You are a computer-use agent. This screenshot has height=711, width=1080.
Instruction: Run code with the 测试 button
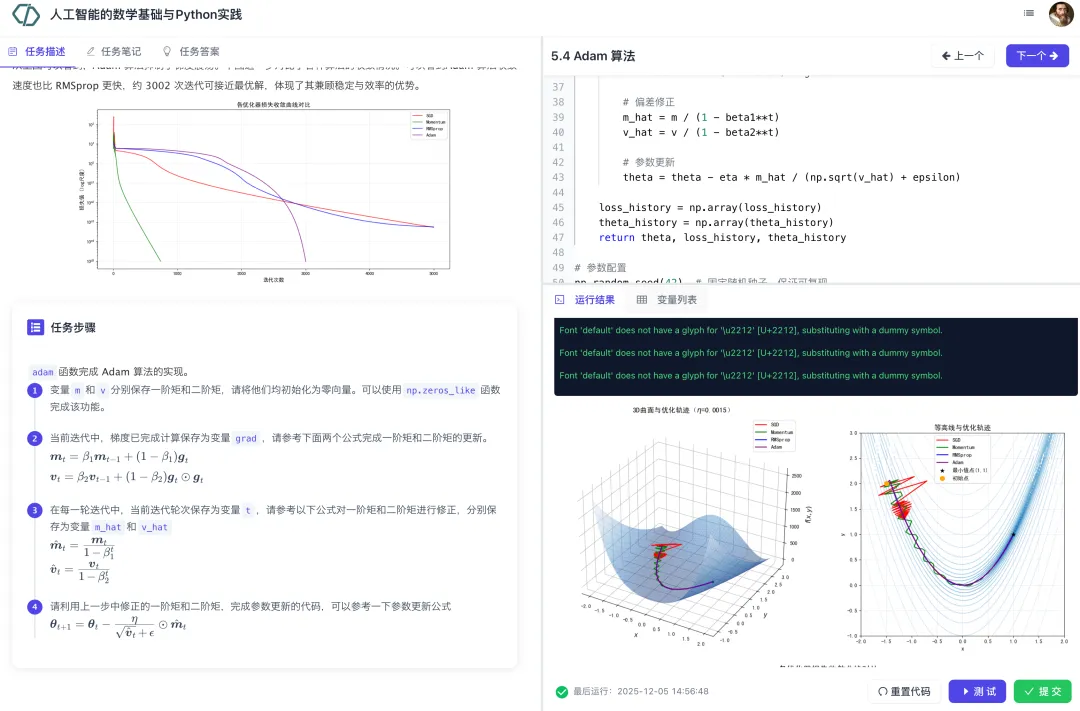(977, 691)
